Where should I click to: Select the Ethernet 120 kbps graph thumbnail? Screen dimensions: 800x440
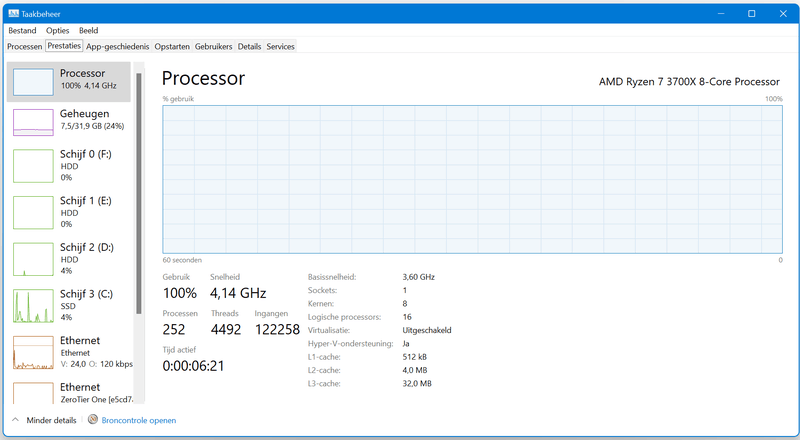33,352
